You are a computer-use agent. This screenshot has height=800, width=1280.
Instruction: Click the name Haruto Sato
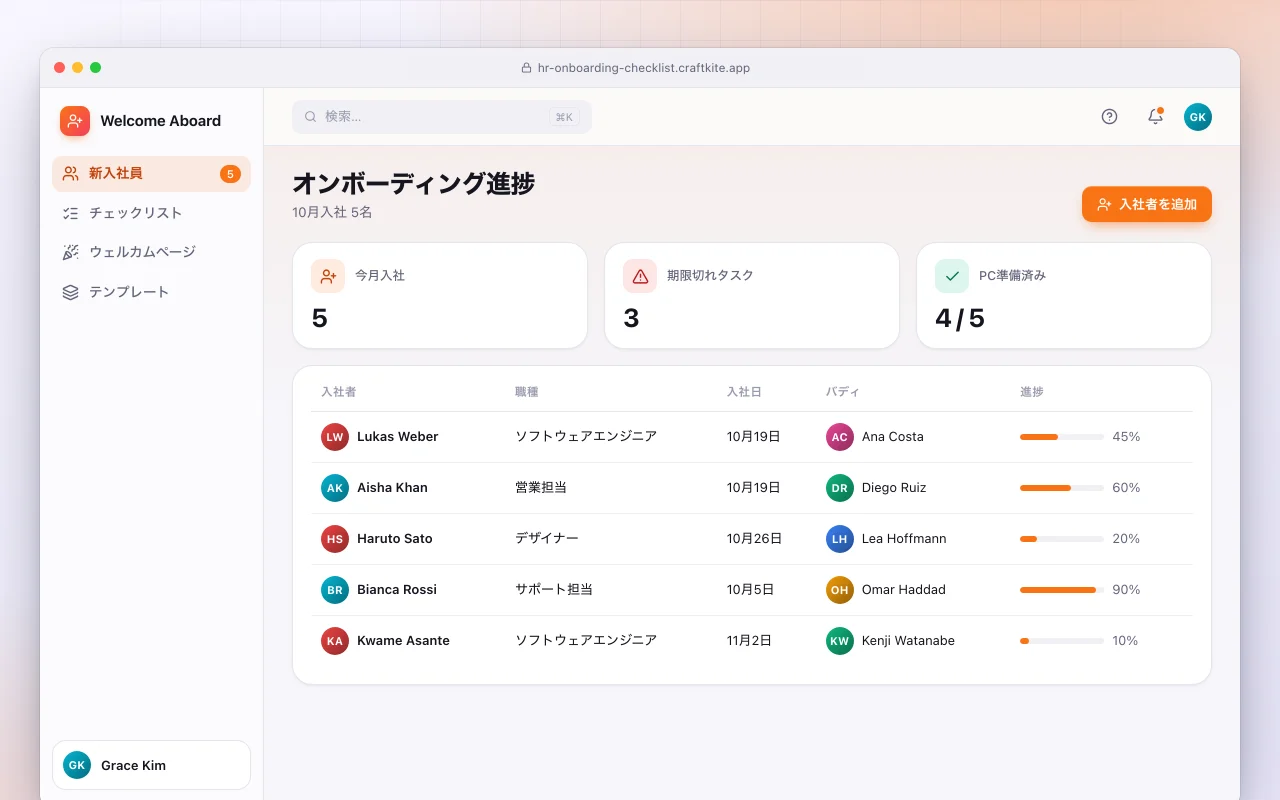coord(395,539)
